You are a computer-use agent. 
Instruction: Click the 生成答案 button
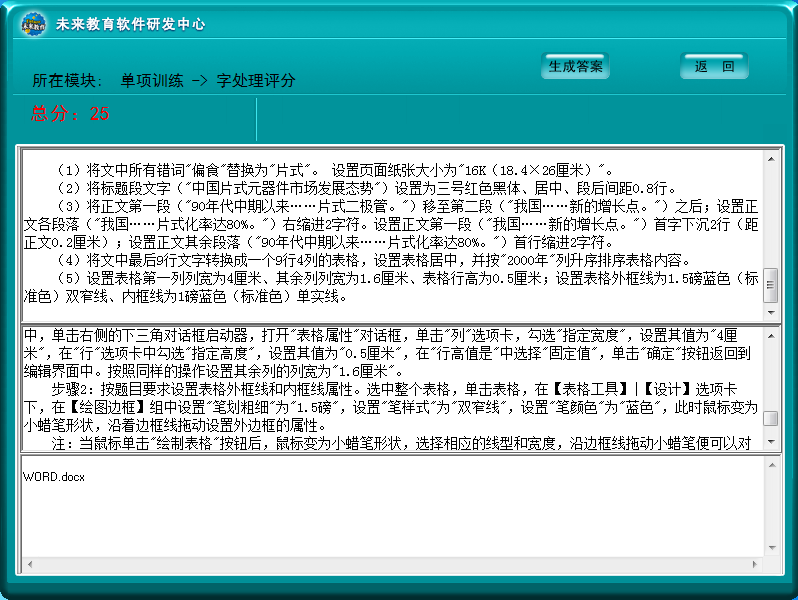click(x=575, y=66)
